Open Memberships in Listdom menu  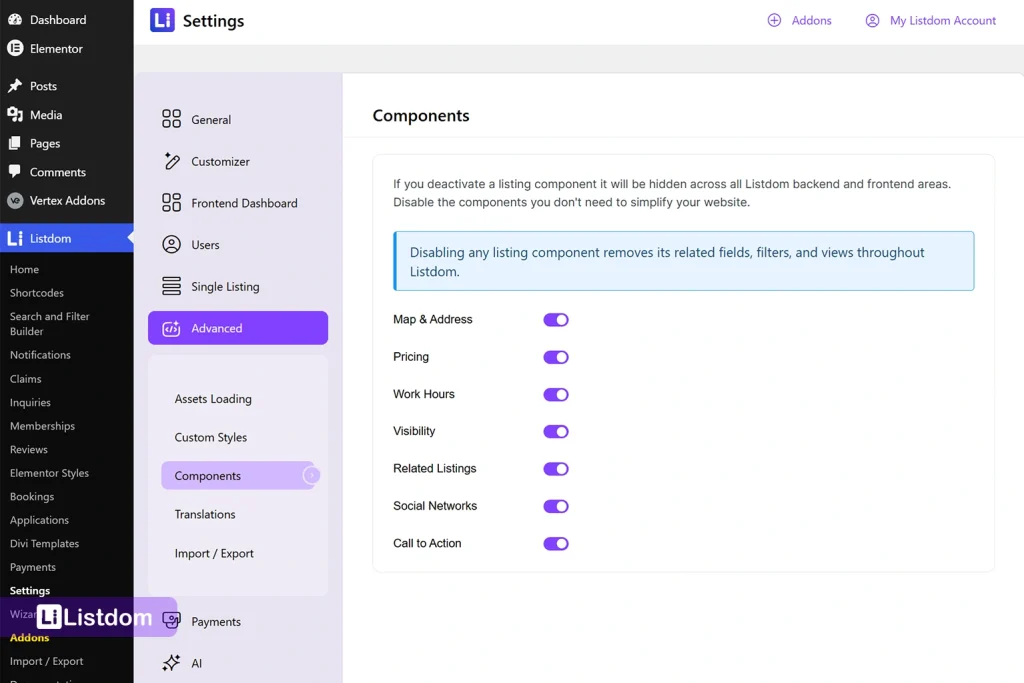pyautogui.click(x=42, y=426)
